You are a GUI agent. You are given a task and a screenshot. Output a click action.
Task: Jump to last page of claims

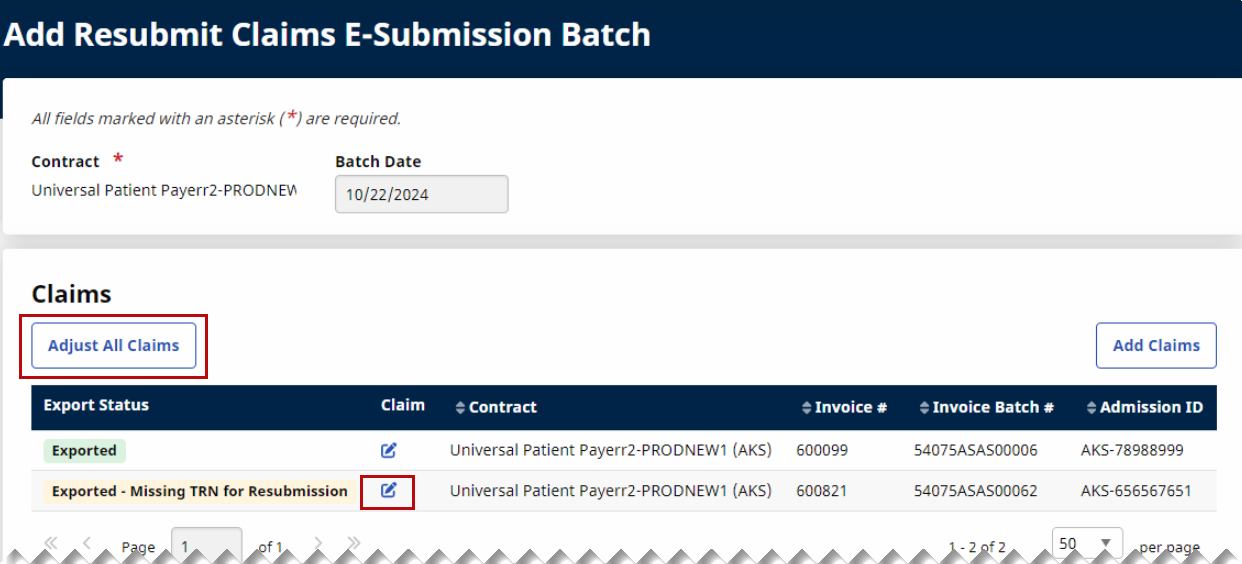353,543
